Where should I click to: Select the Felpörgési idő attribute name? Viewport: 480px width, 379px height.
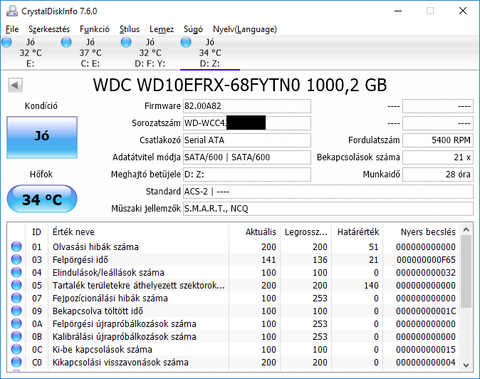click(x=80, y=260)
